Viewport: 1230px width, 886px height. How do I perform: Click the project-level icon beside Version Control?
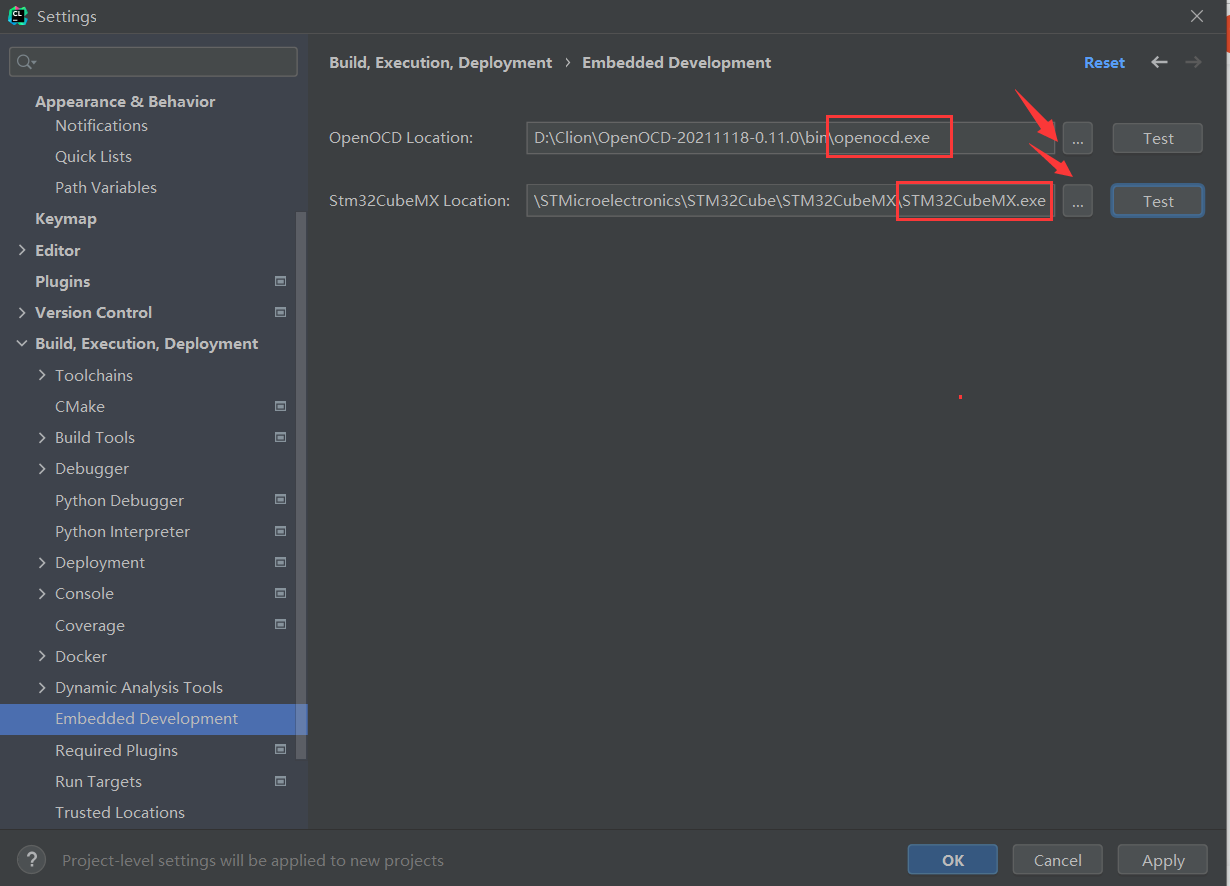tap(281, 313)
